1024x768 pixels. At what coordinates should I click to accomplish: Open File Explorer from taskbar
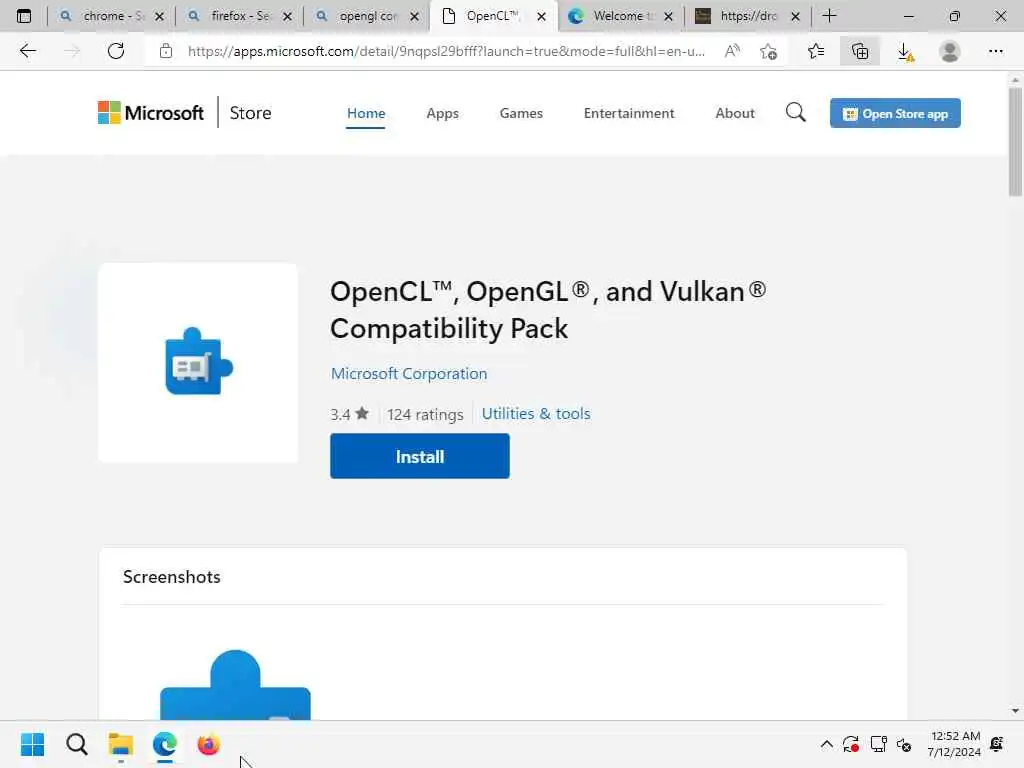pos(121,744)
